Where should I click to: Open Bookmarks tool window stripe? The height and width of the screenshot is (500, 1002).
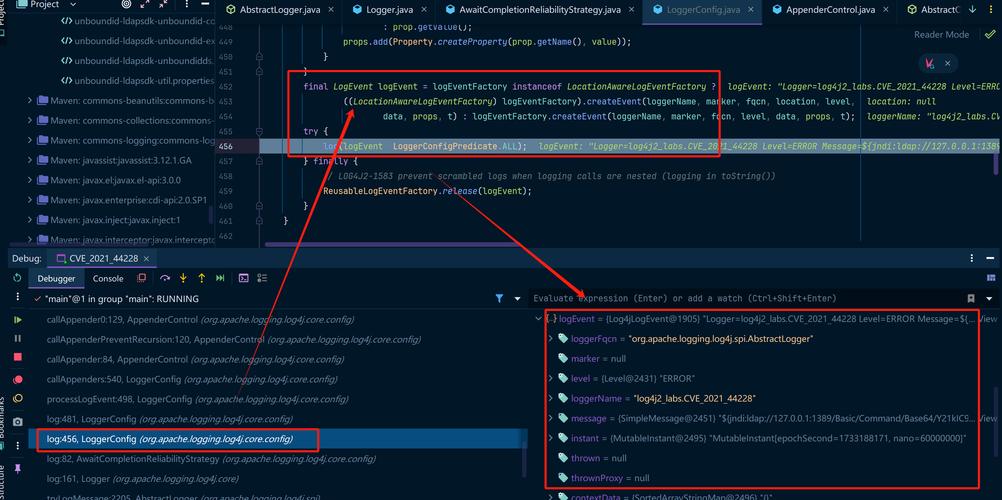tap(3, 422)
